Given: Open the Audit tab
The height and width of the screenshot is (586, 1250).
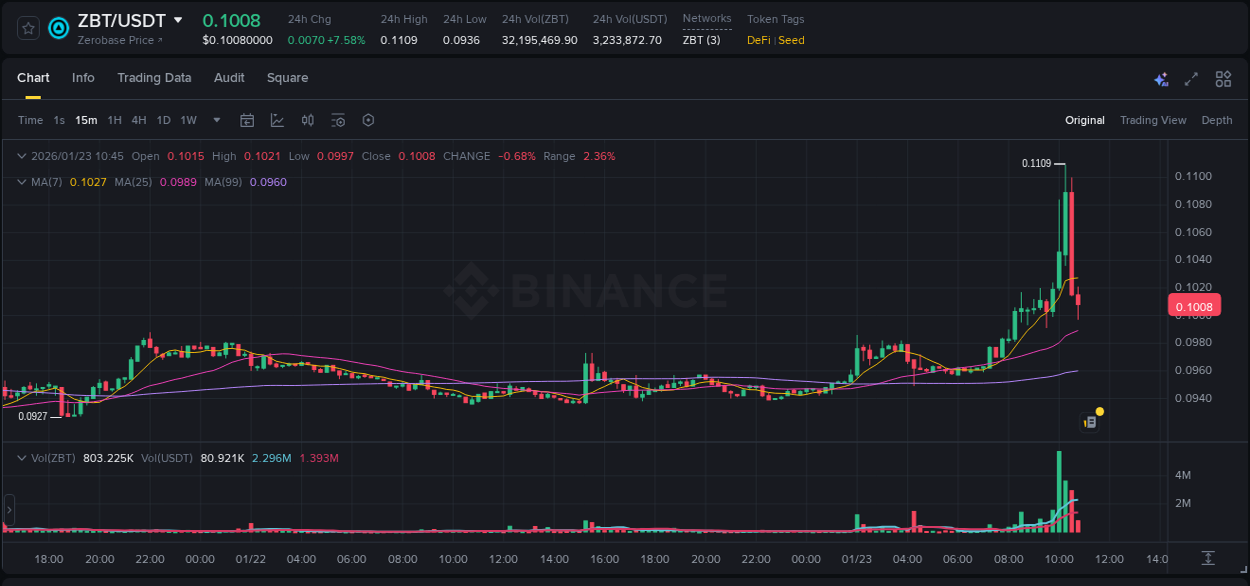Looking at the screenshot, I should pos(229,78).
